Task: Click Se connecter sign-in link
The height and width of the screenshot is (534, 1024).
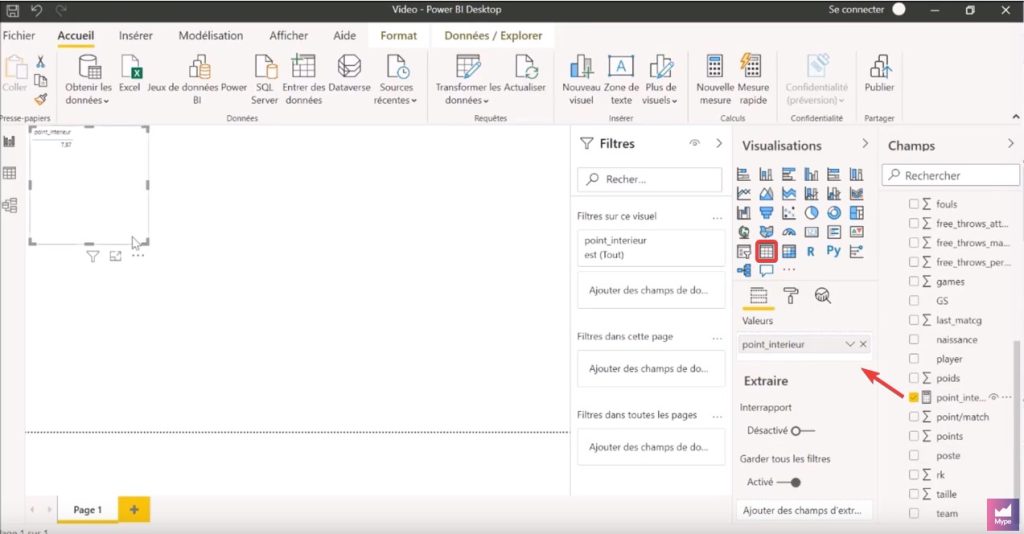Action: [x=856, y=9]
